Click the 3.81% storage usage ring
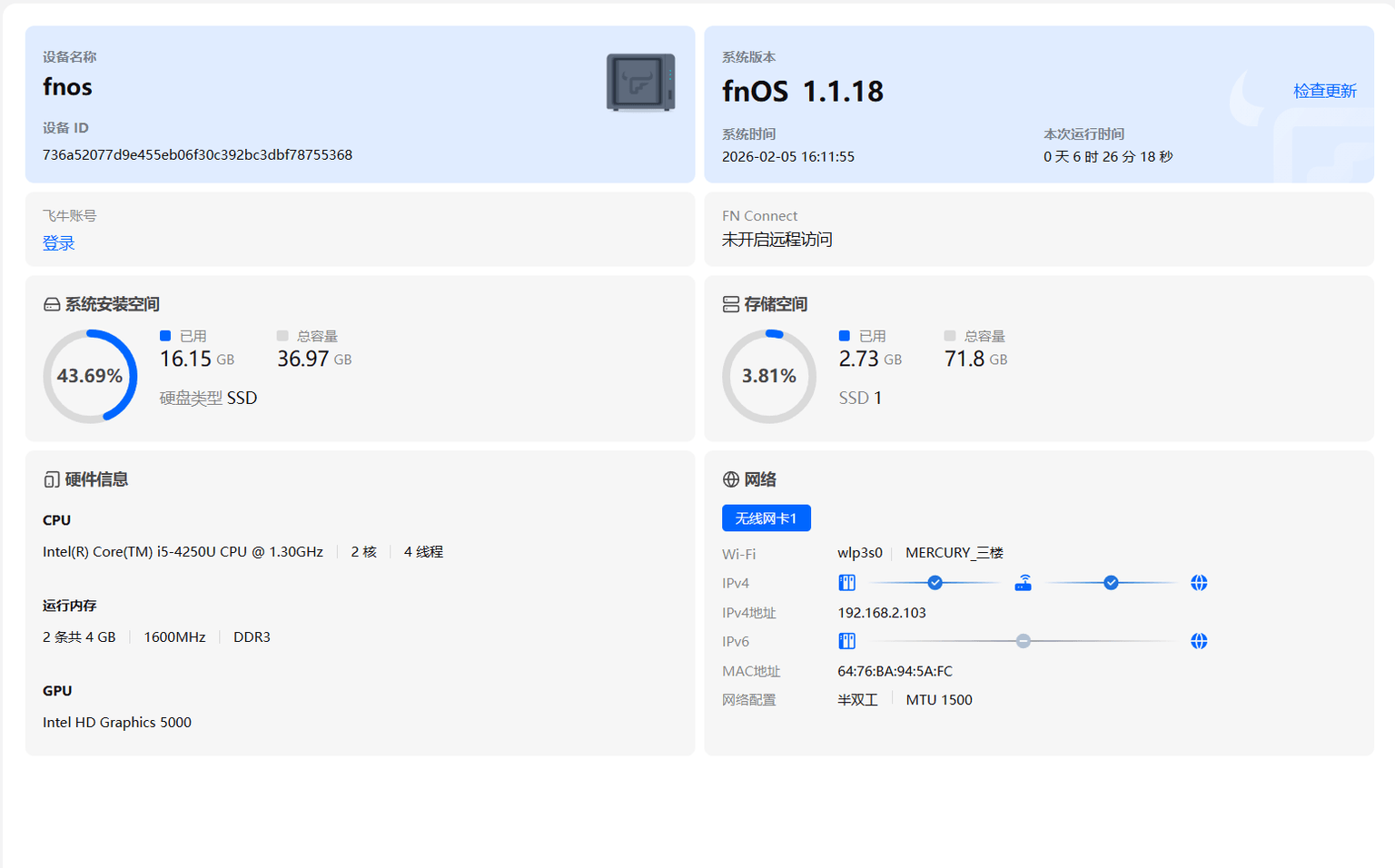 tap(769, 376)
